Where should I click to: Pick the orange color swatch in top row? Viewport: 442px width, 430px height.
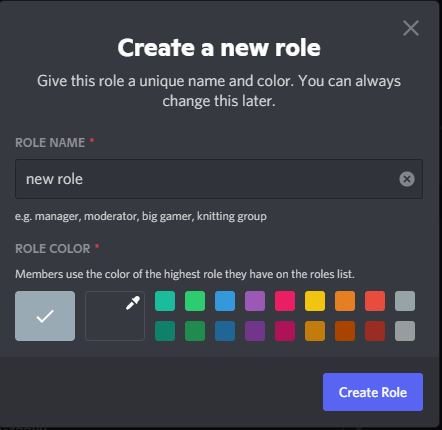tap(345, 301)
